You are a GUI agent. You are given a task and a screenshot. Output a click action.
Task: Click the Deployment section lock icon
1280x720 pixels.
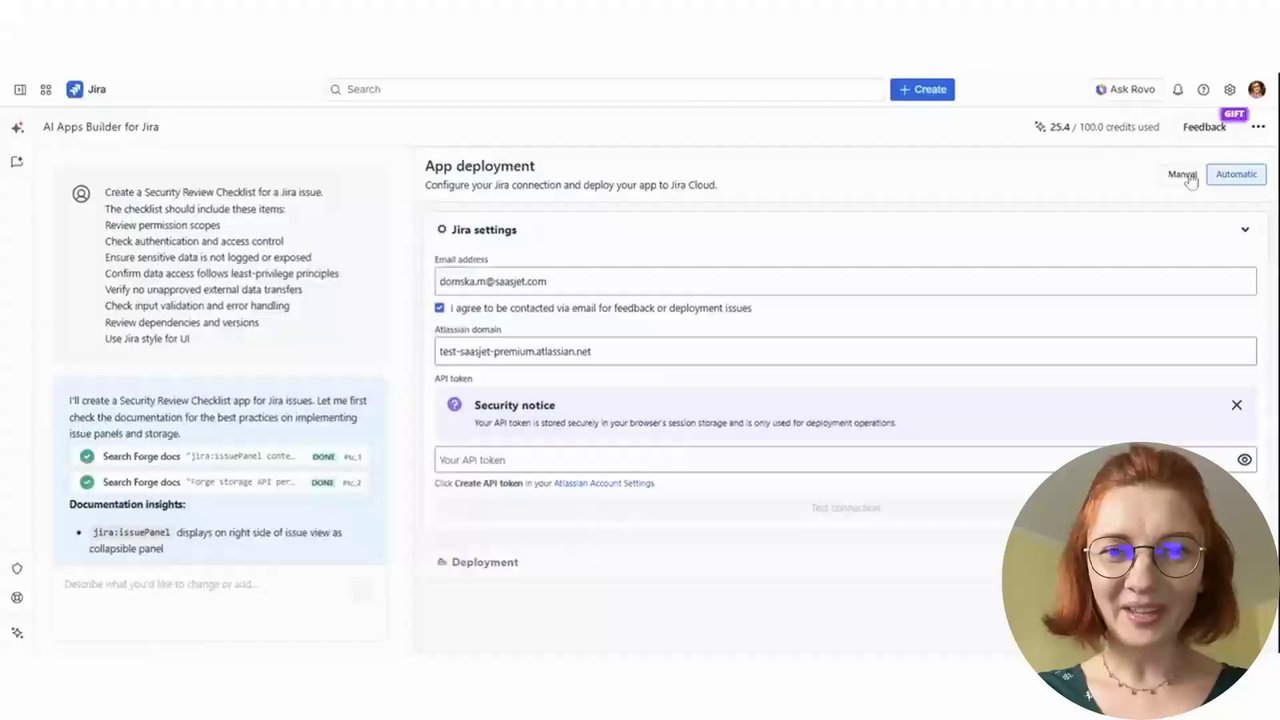(x=442, y=562)
